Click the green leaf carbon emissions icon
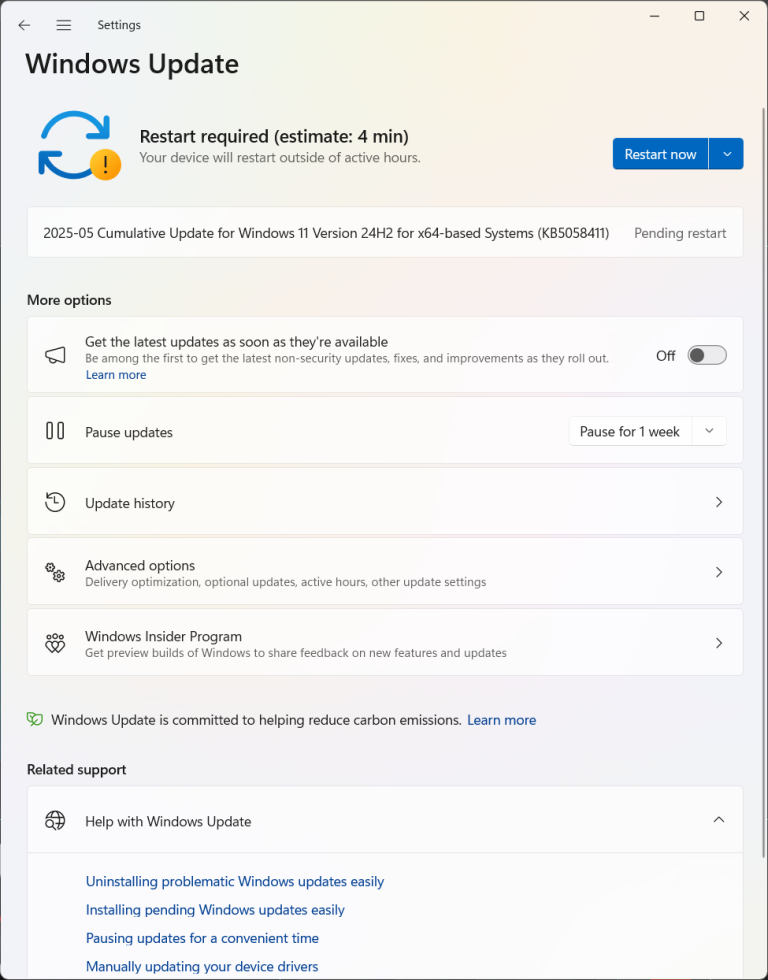768x980 pixels. [35, 719]
